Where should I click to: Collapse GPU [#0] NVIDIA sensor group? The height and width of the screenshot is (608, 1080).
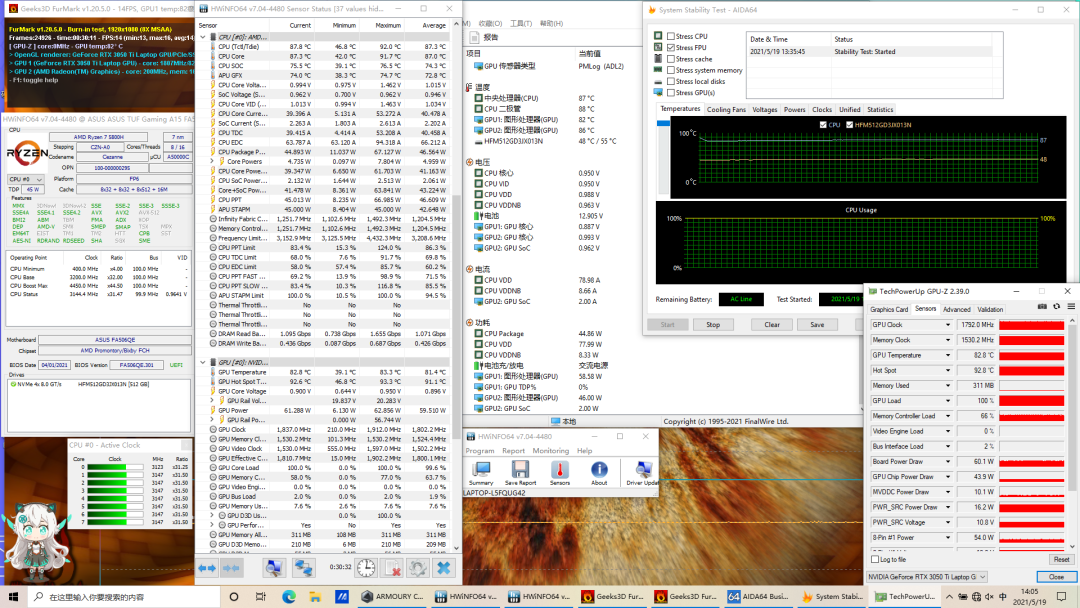pos(203,362)
